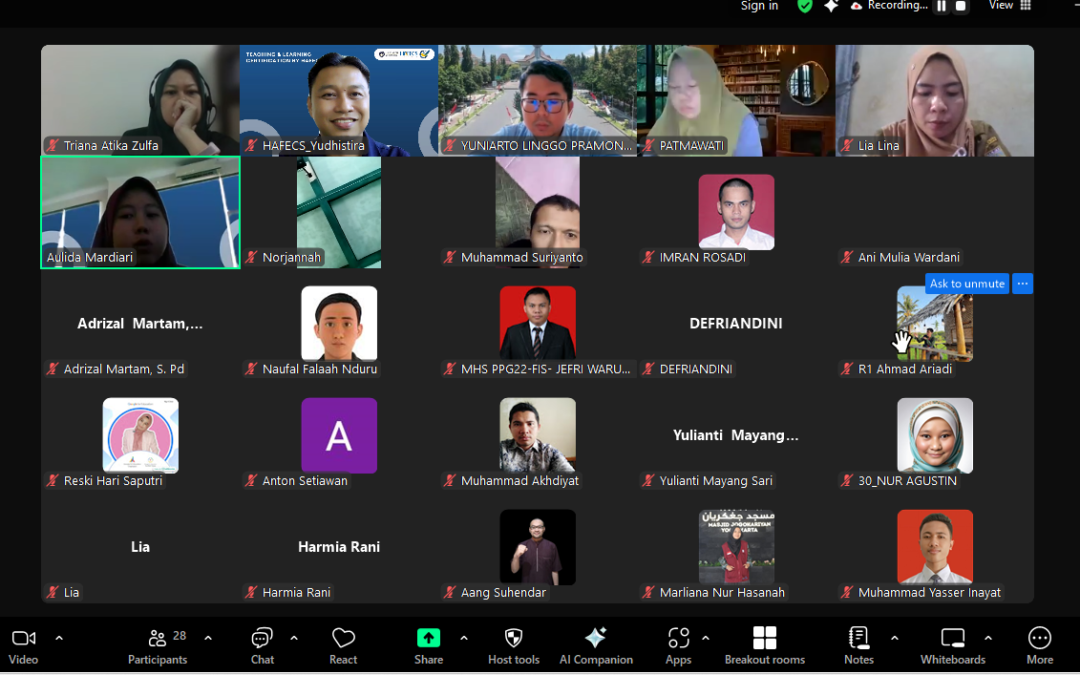Stop the recording
Viewport: 1080px width, 675px height.
(961, 6)
